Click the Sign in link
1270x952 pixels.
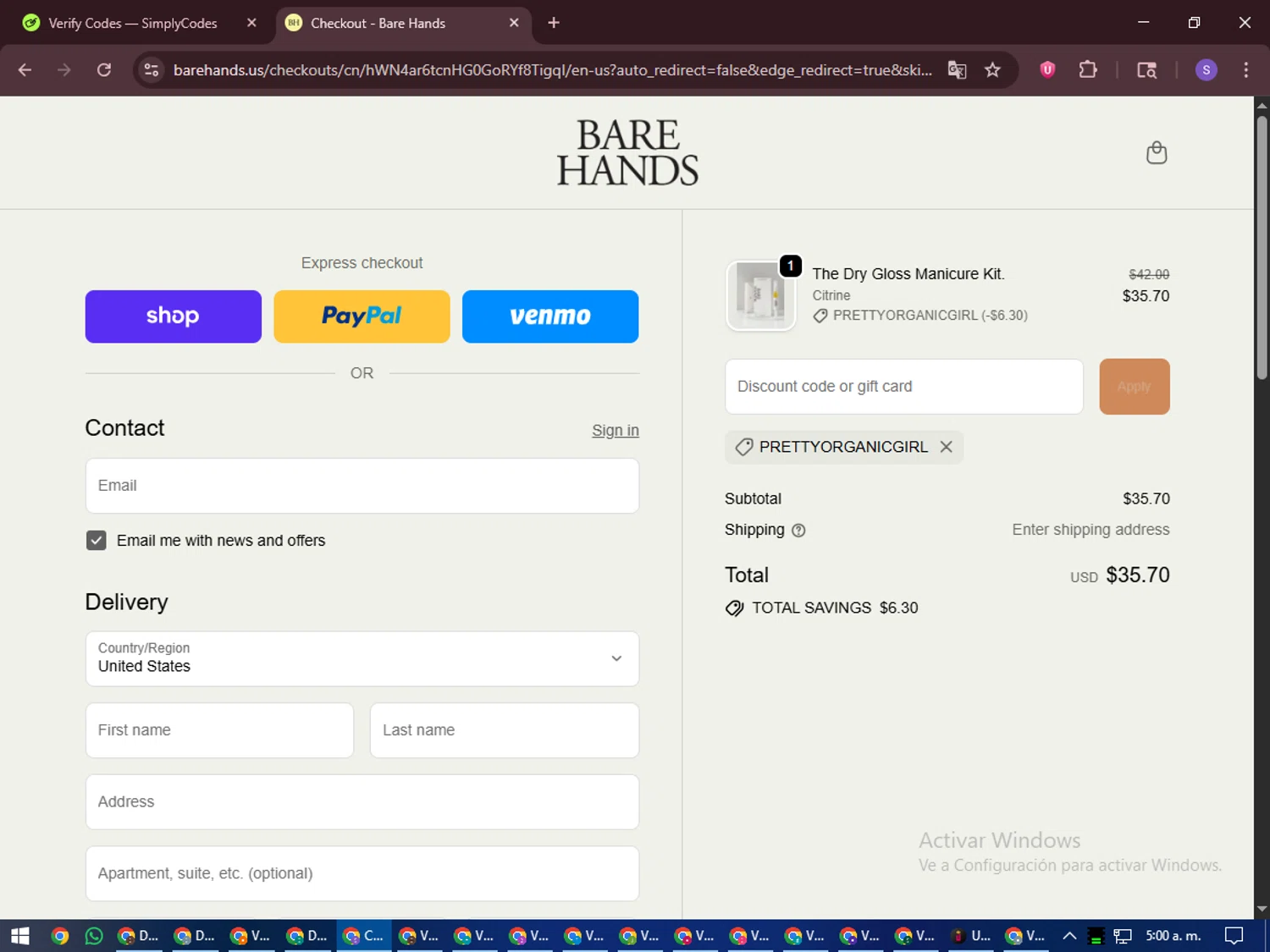[x=616, y=431]
